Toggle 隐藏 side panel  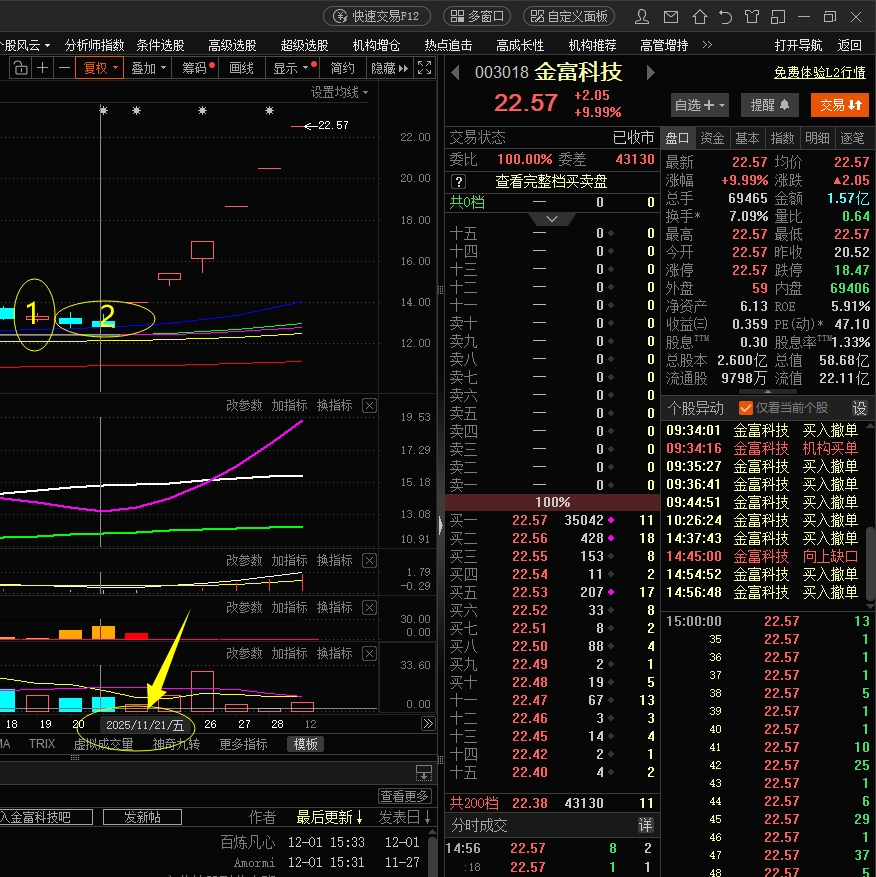[x=390, y=68]
